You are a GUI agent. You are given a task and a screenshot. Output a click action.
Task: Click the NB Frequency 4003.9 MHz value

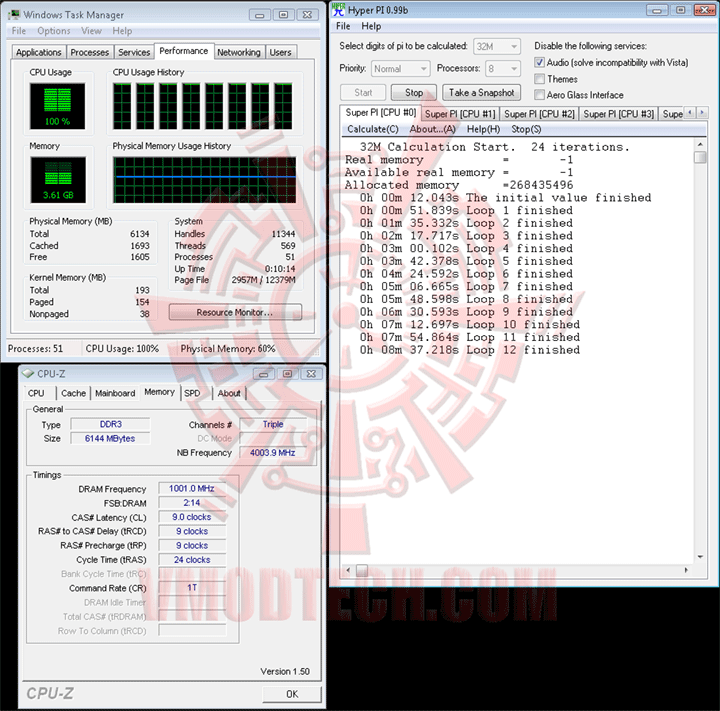tap(273, 453)
